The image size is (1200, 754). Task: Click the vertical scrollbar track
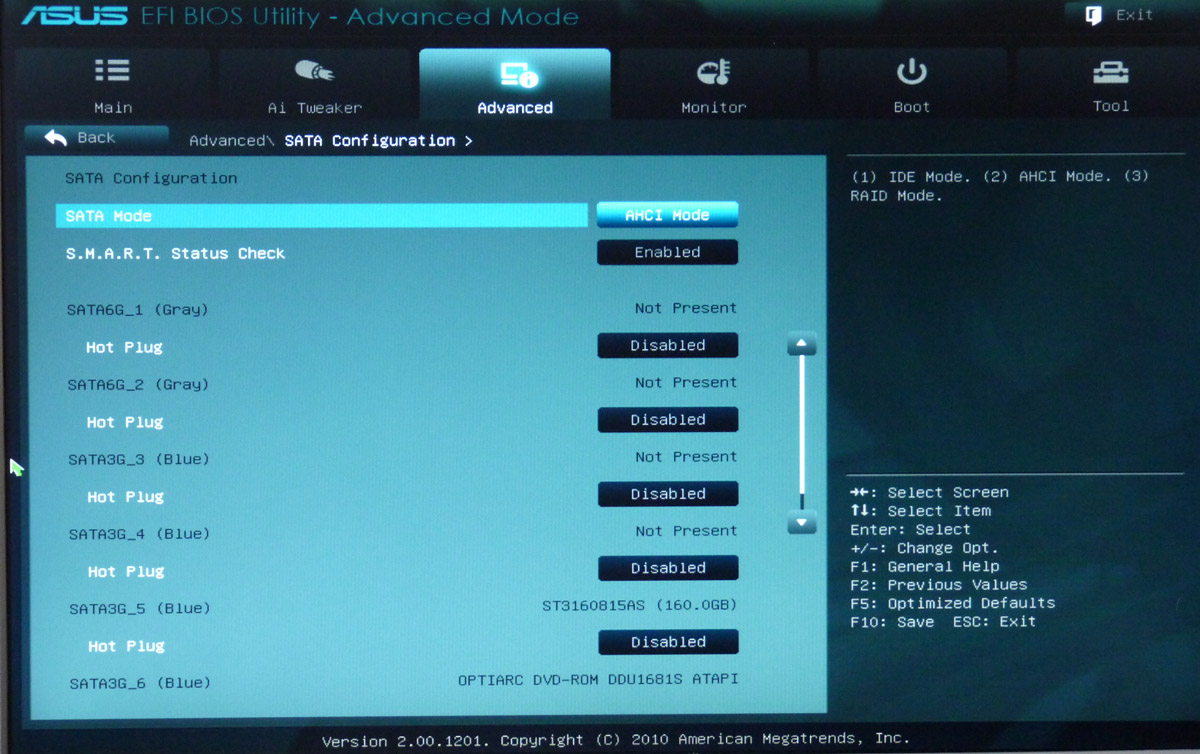[x=802, y=433]
